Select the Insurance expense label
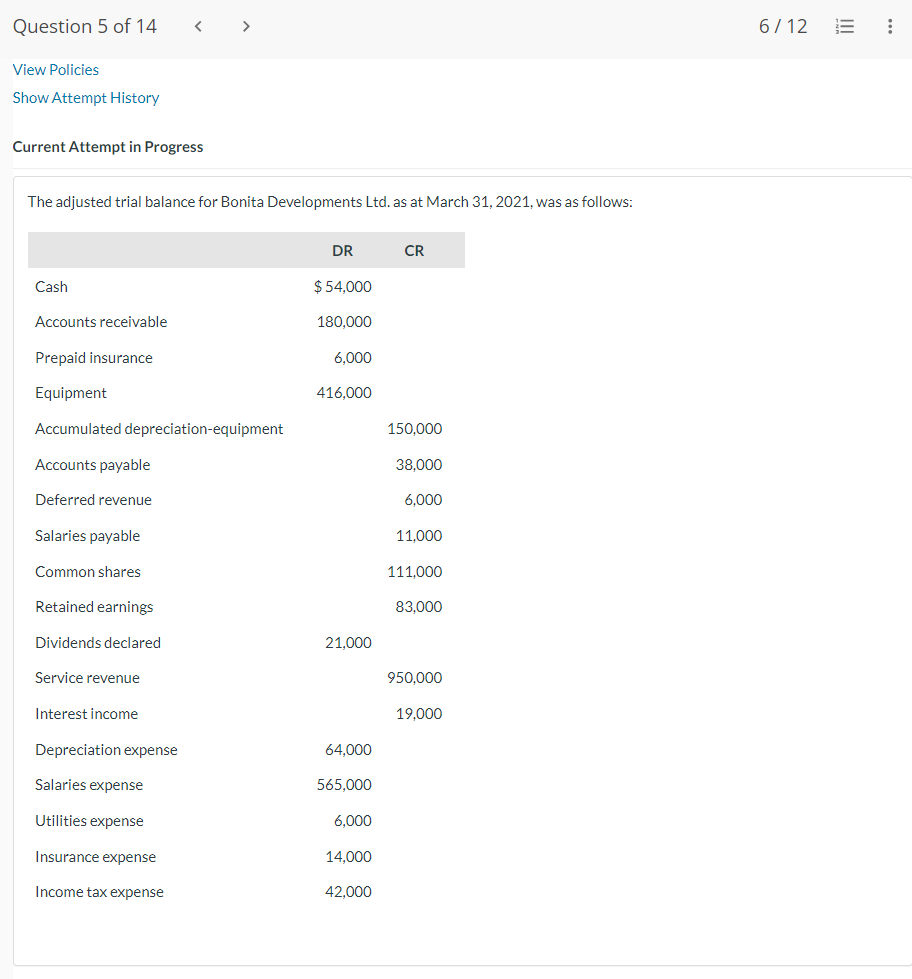912x979 pixels. coord(96,857)
